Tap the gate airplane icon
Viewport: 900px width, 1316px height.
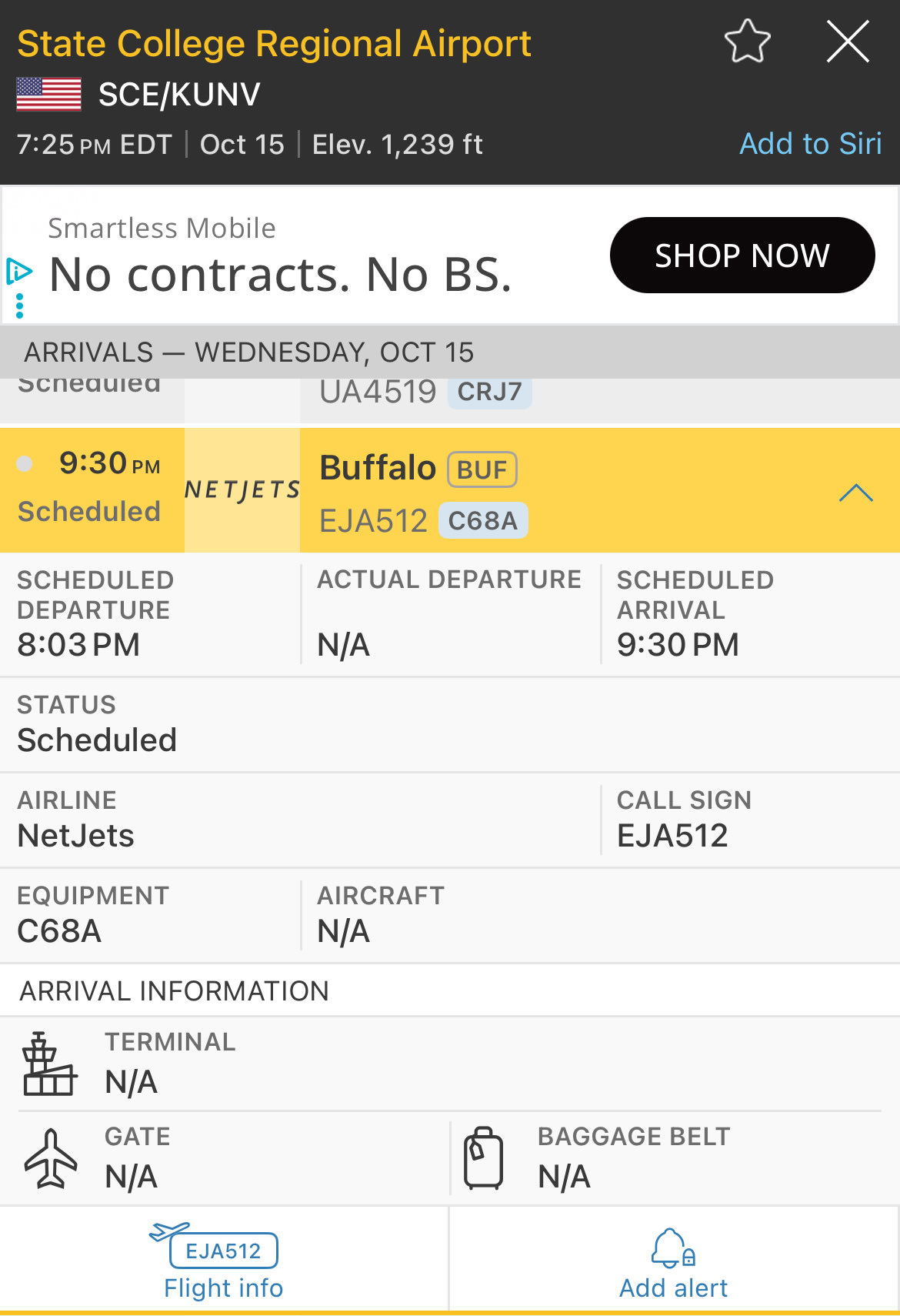tap(51, 1158)
